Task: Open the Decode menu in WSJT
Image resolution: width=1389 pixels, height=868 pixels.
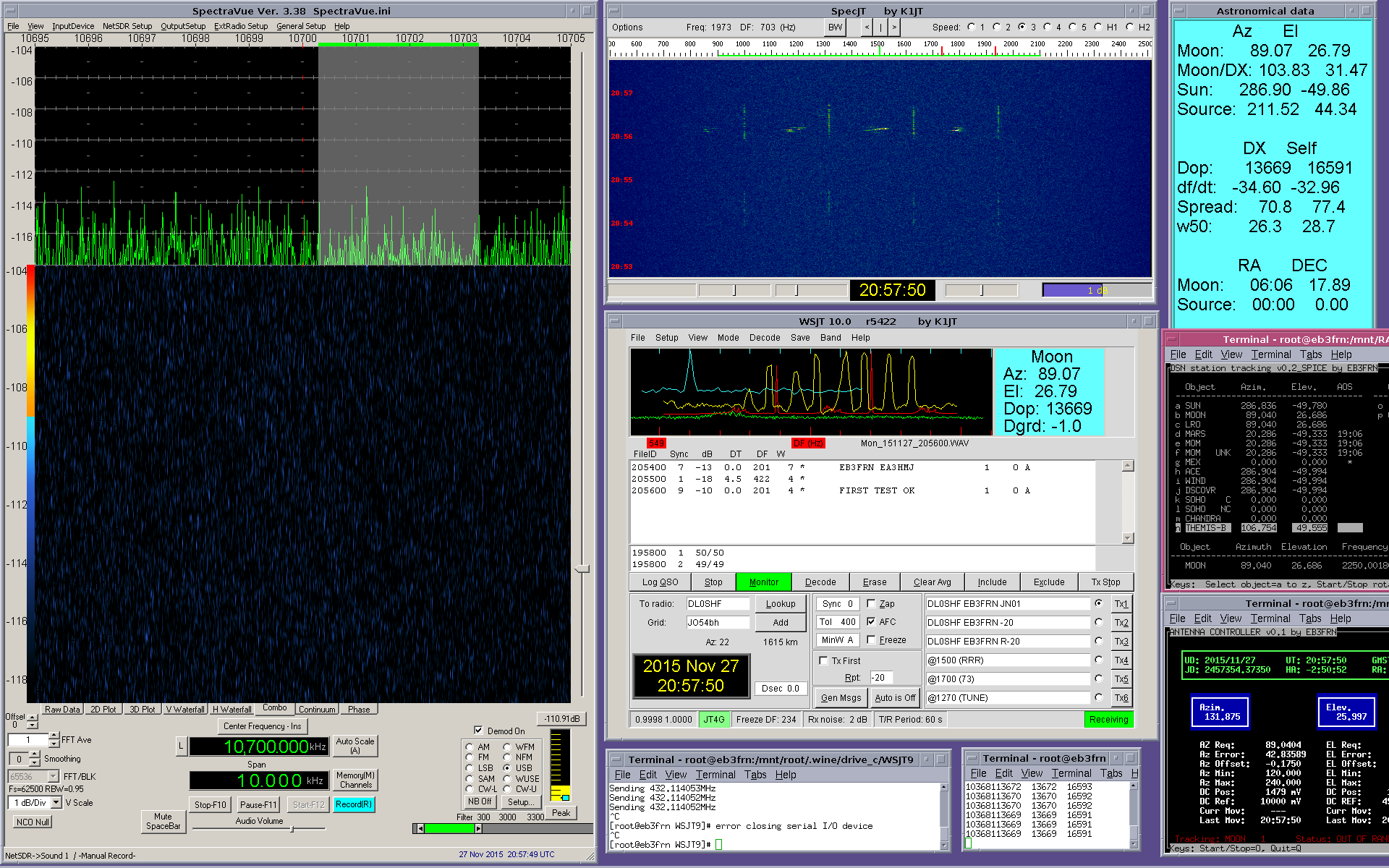Action: click(764, 338)
